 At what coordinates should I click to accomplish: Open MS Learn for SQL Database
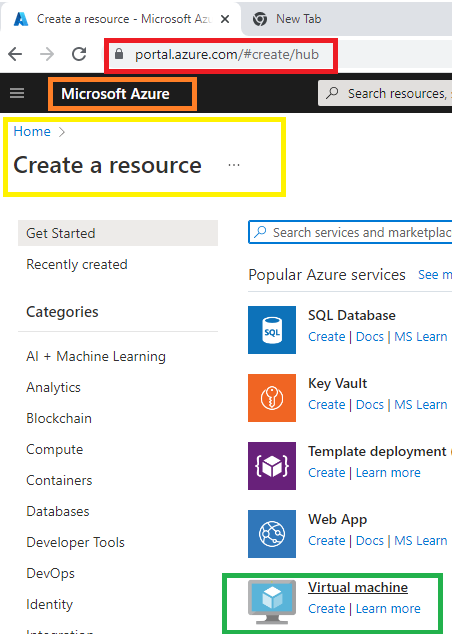(x=420, y=336)
